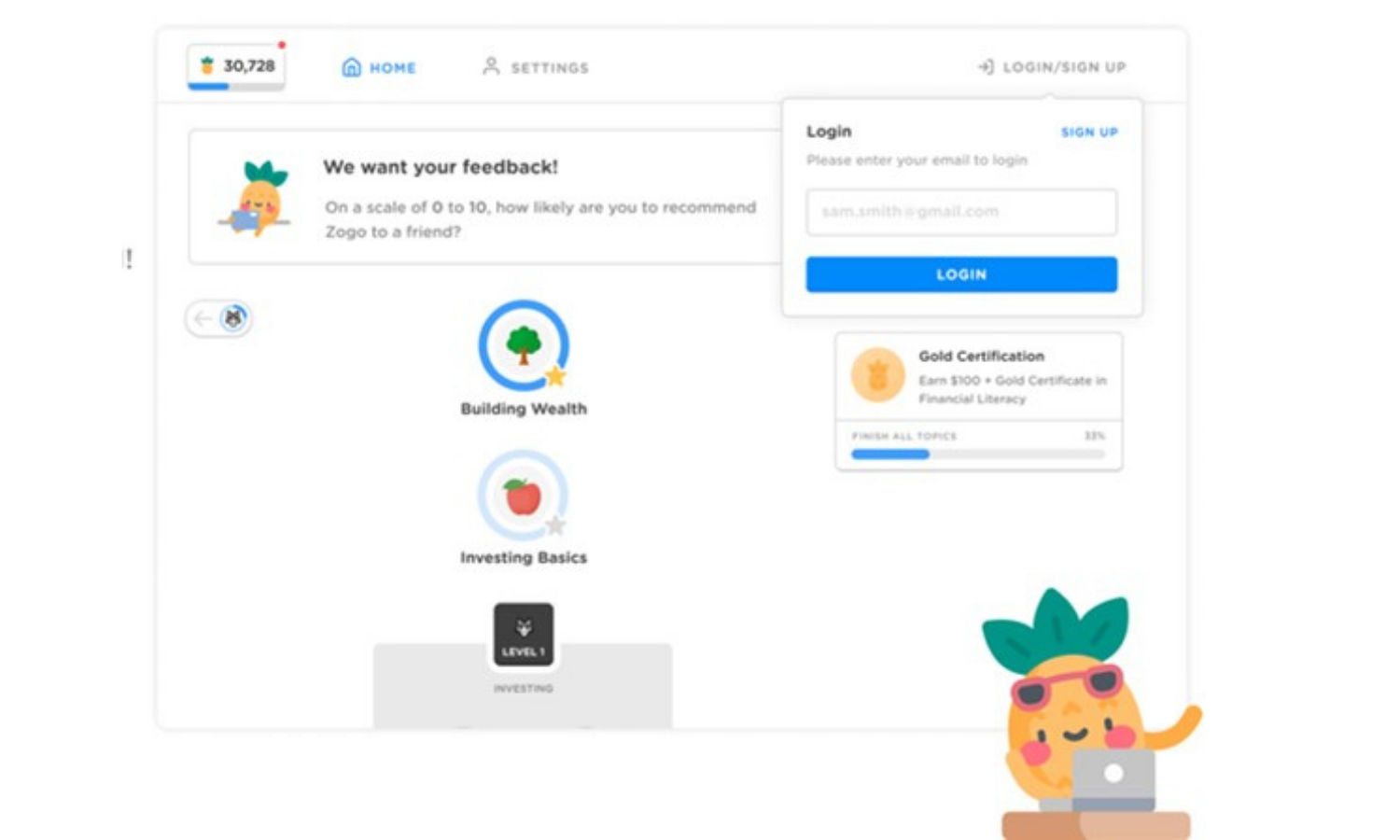Open the pineapple points counter 30,728
1400x840 pixels.
(x=236, y=67)
